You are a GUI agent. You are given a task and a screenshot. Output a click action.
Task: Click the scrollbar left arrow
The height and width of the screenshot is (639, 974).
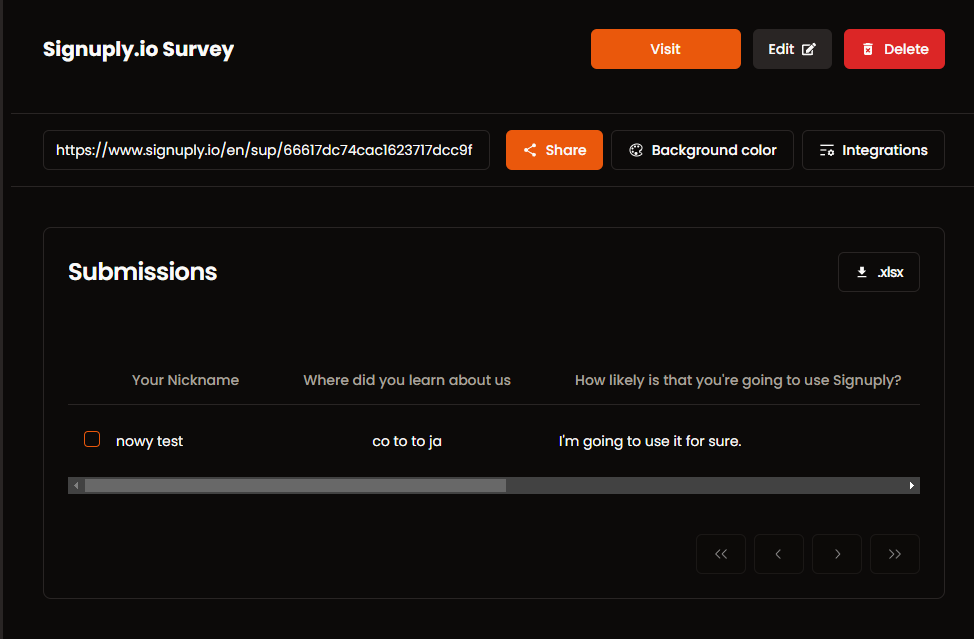coord(76,486)
